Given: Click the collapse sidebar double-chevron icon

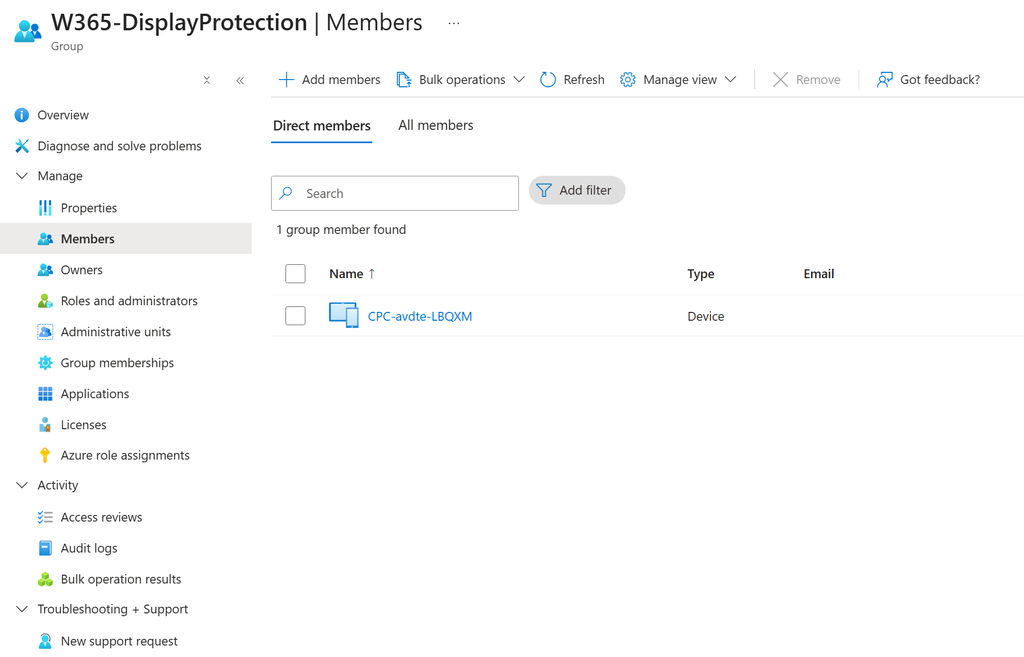Looking at the screenshot, I should (x=240, y=80).
